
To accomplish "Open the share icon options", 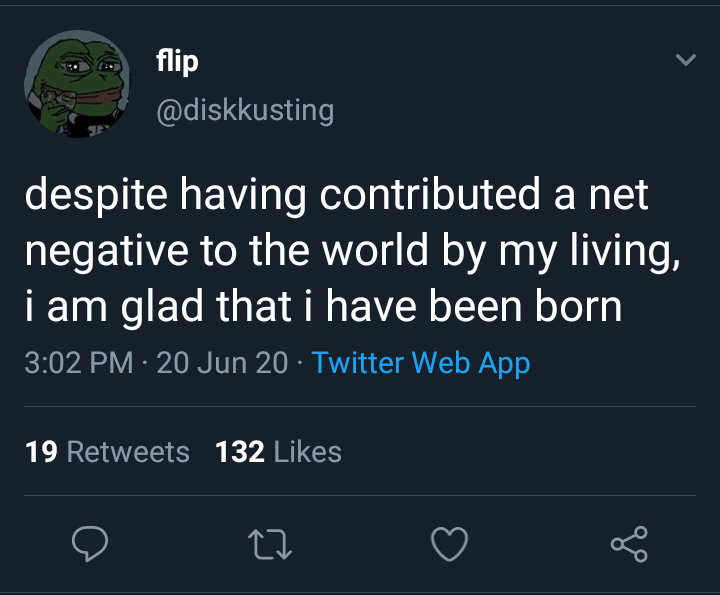I will pos(629,544).
